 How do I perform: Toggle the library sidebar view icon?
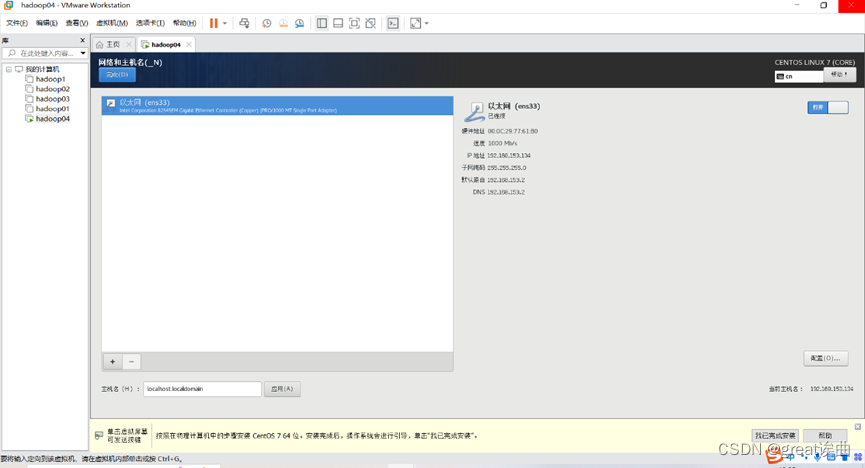pos(322,23)
